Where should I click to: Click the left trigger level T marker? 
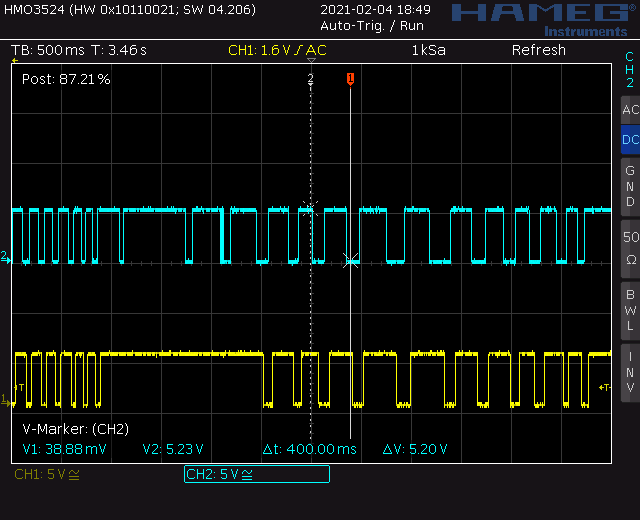(x=19, y=387)
